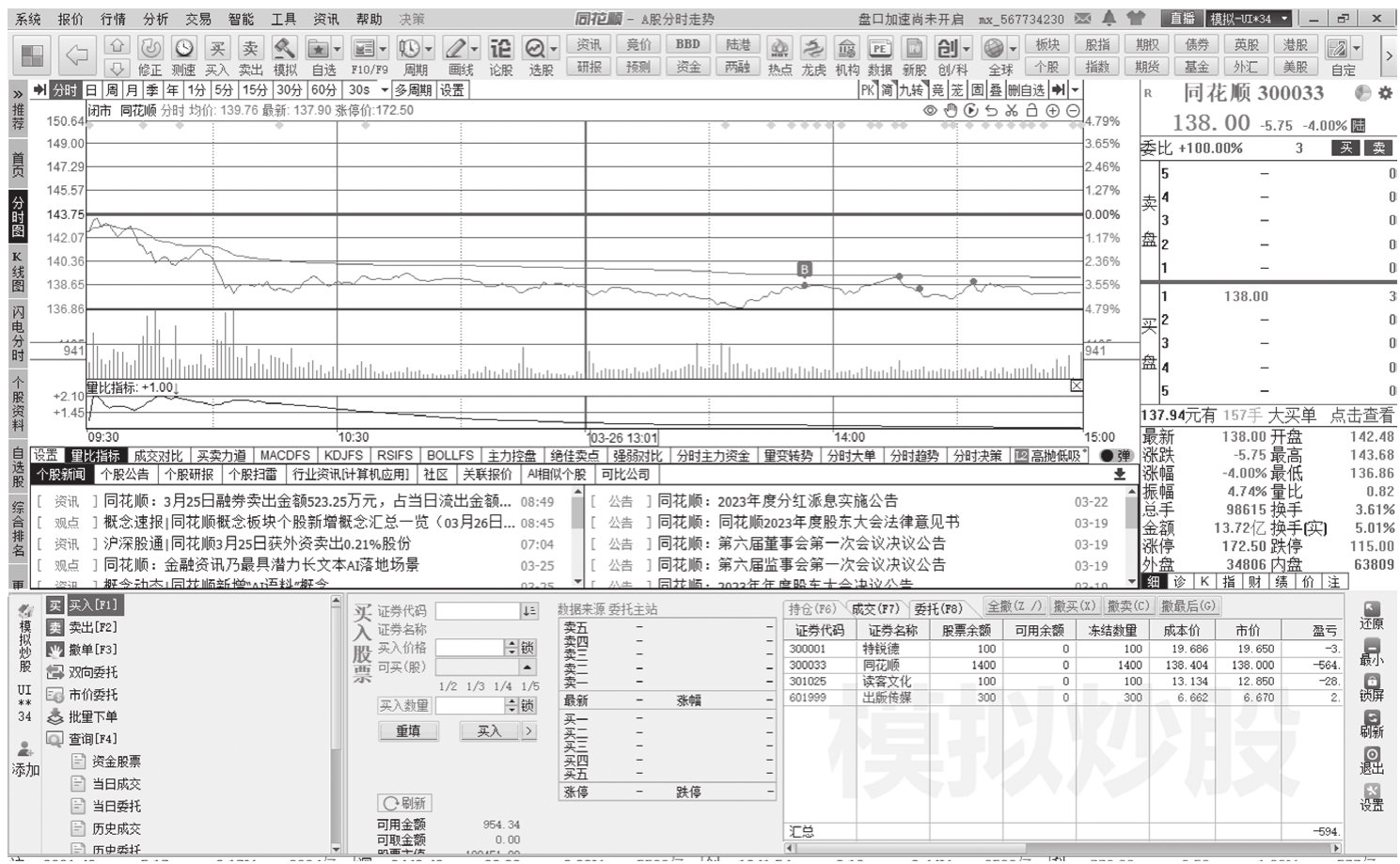Expand the 周期 period dropdown arrow
The width and height of the screenshot is (1400, 864).
429,49
